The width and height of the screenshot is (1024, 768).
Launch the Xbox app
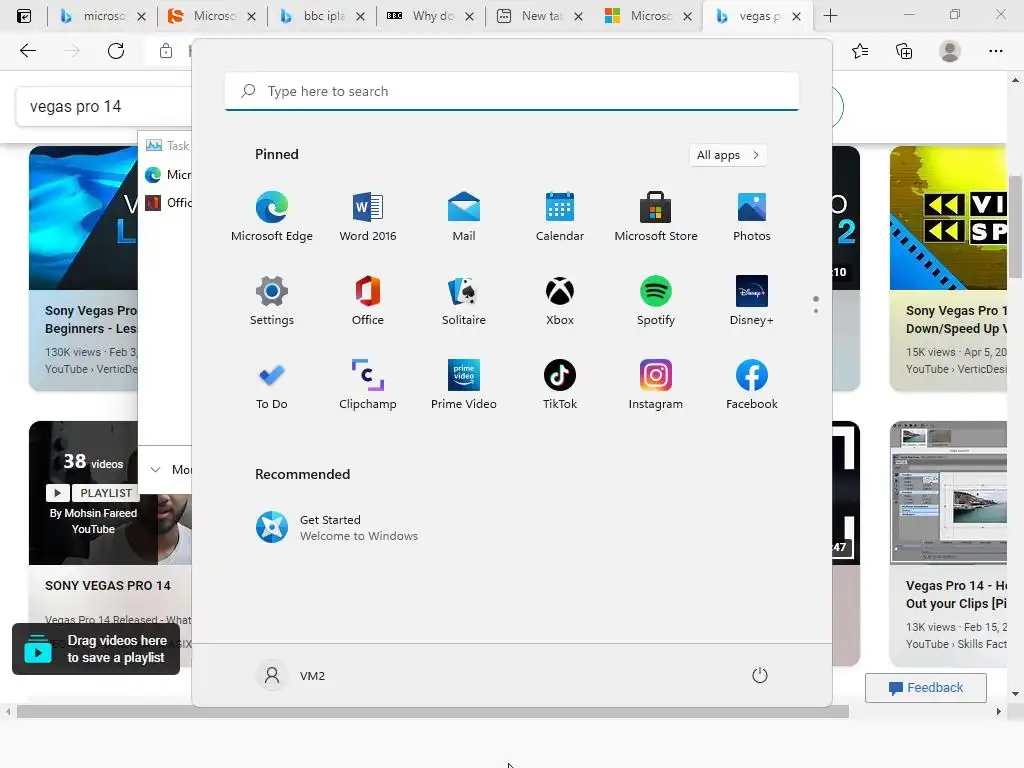[x=560, y=300]
